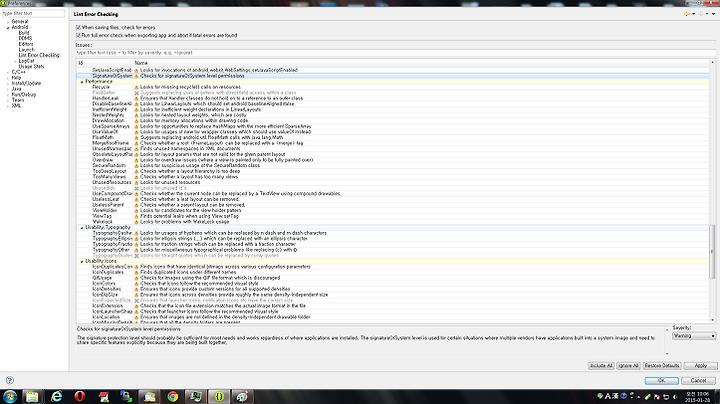Open Internet Explorer from the taskbar
The image size is (720, 404).
(56, 396)
